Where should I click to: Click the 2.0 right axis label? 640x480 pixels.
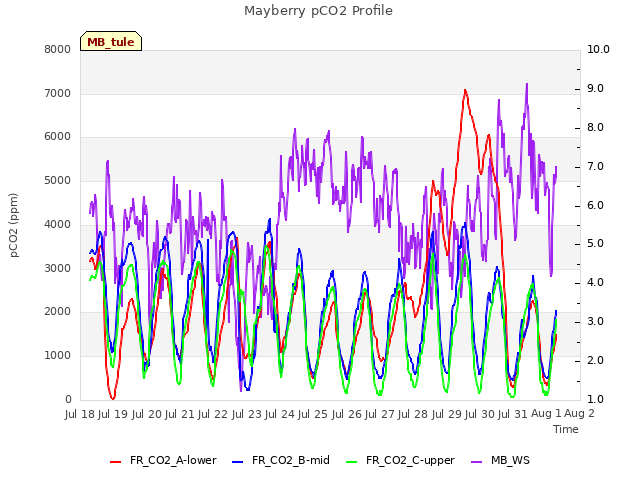596,360
